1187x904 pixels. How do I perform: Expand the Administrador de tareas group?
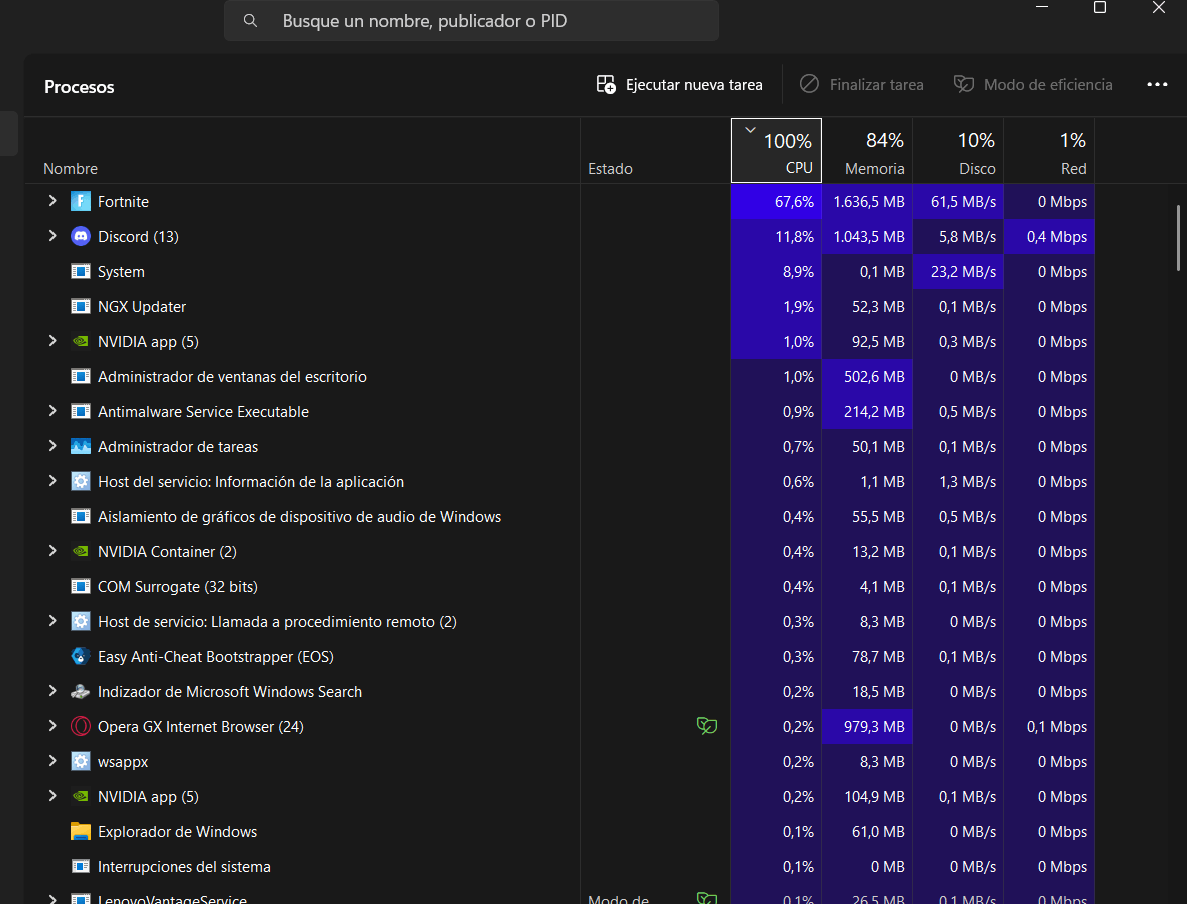point(52,445)
